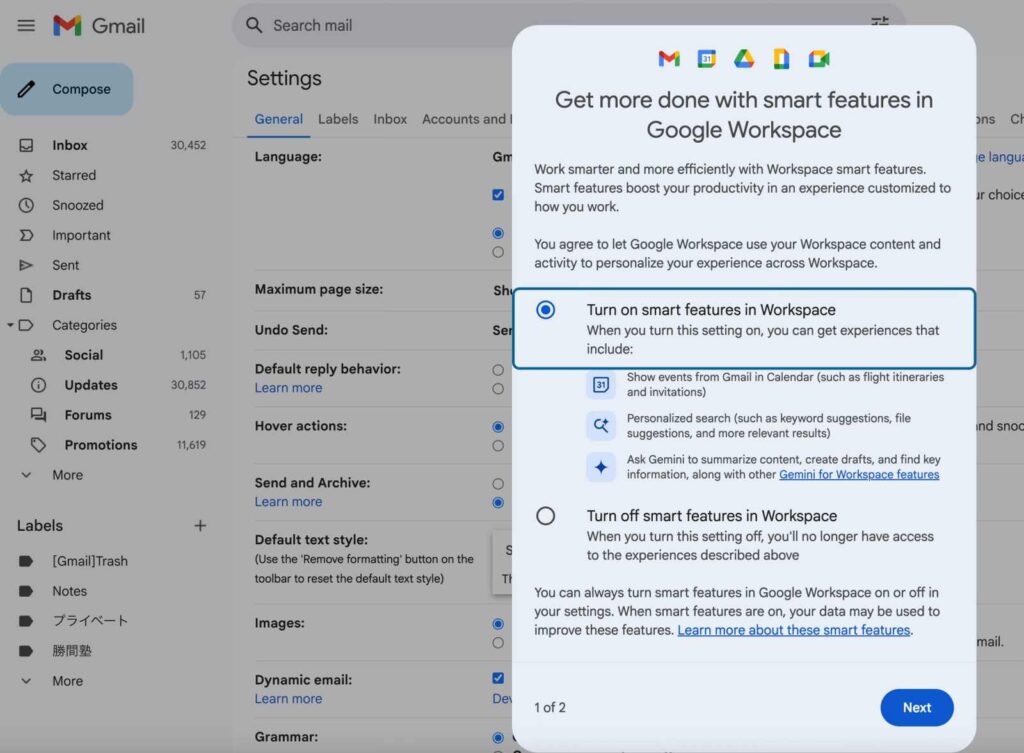Click the Gemini sparkle icon
1024x753 pixels.
601,467
